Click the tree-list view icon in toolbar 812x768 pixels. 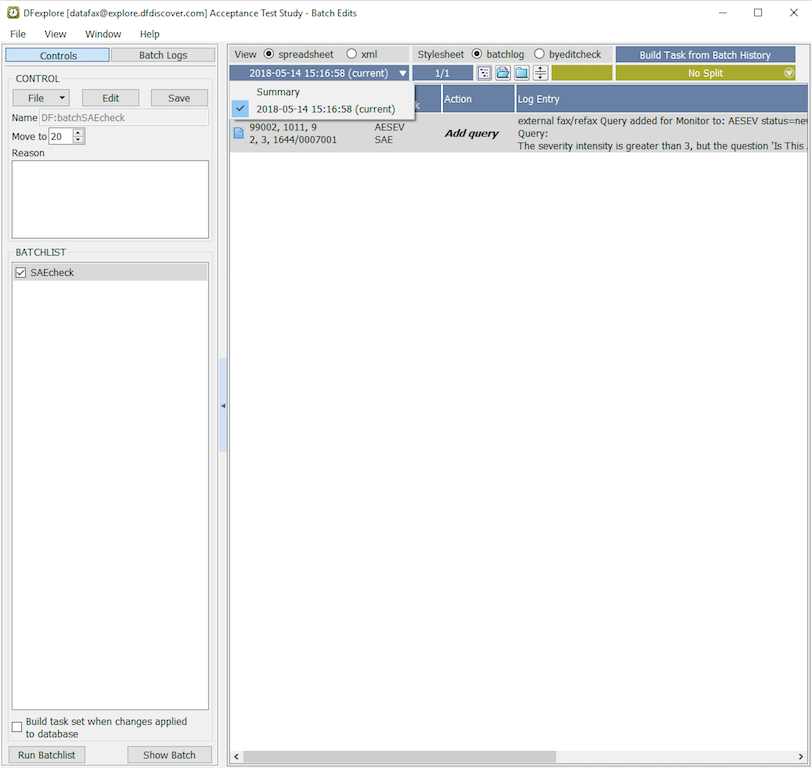(485, 73)
